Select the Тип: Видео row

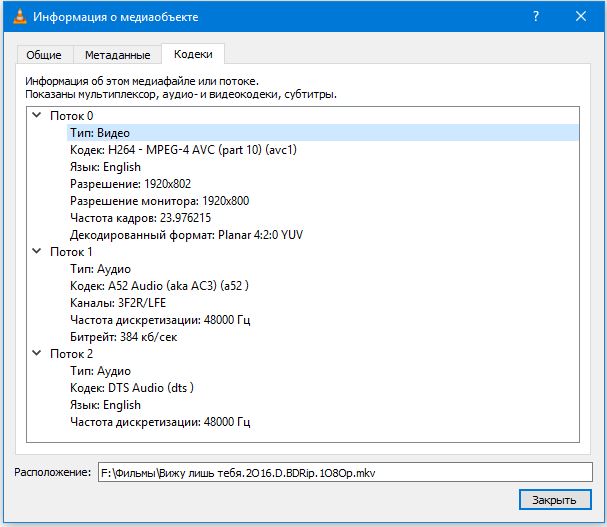click(100, 133)
